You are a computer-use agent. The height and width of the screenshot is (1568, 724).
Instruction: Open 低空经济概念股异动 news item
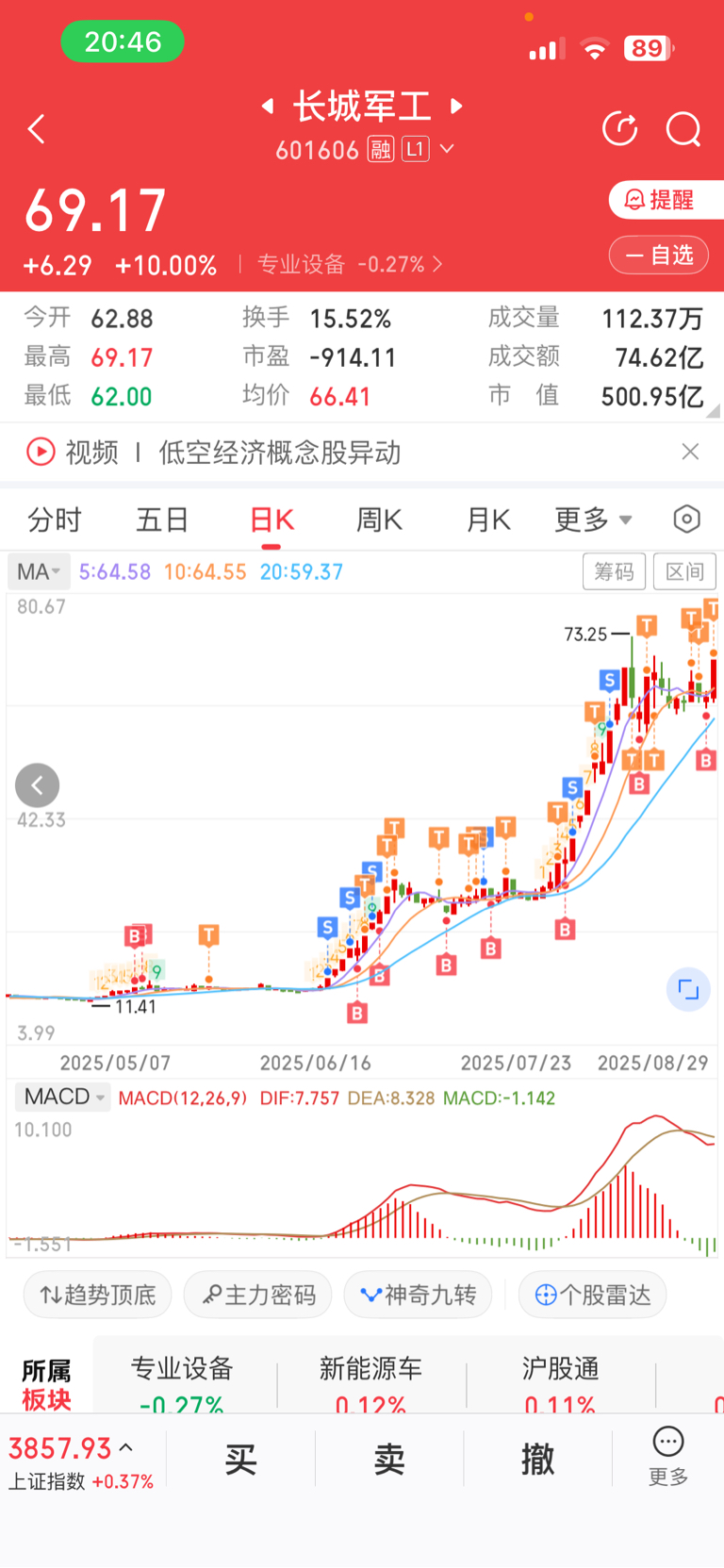point(280,453)
